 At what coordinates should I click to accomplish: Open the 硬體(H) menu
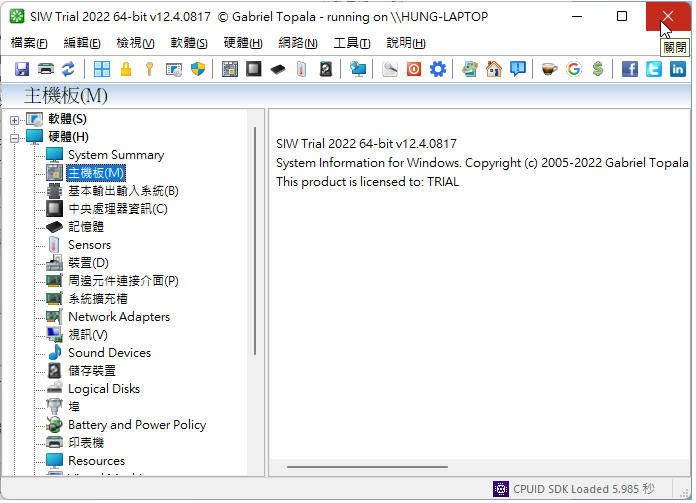243,43
